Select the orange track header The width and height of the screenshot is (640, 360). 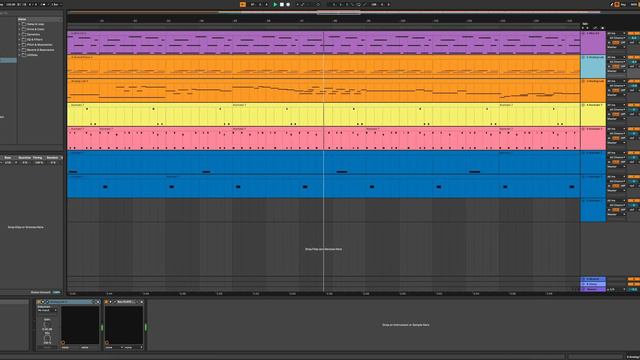(x=593, y=91)
